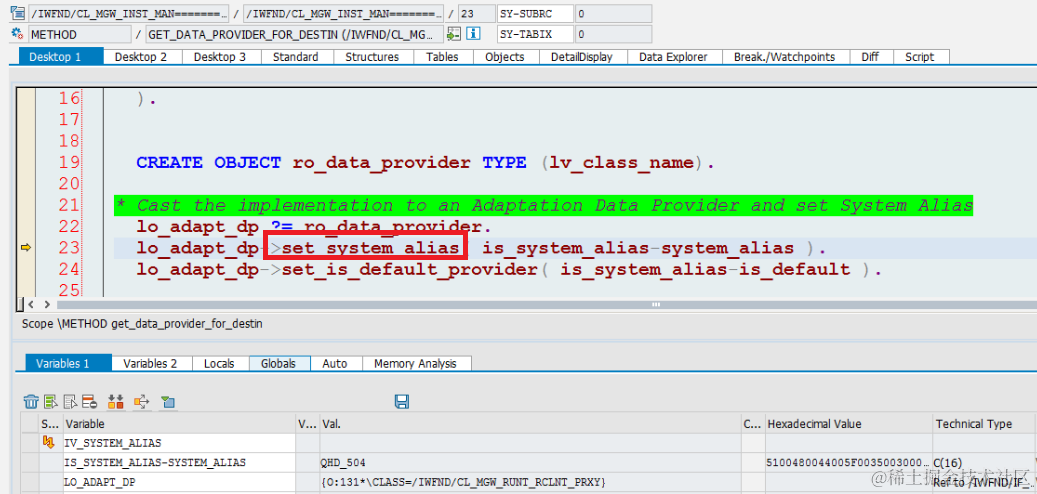Click the navigate-to-source icon beside GET_DATA_PROVIDER_FOR_DESTIN
The width and height of the screenshot is (1037, 494).
pos(454,34)
